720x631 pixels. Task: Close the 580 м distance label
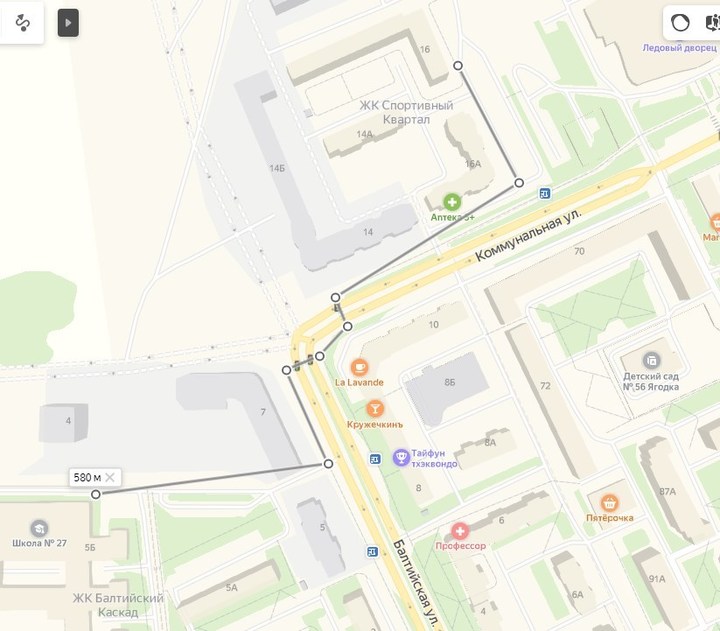point(110,477)
